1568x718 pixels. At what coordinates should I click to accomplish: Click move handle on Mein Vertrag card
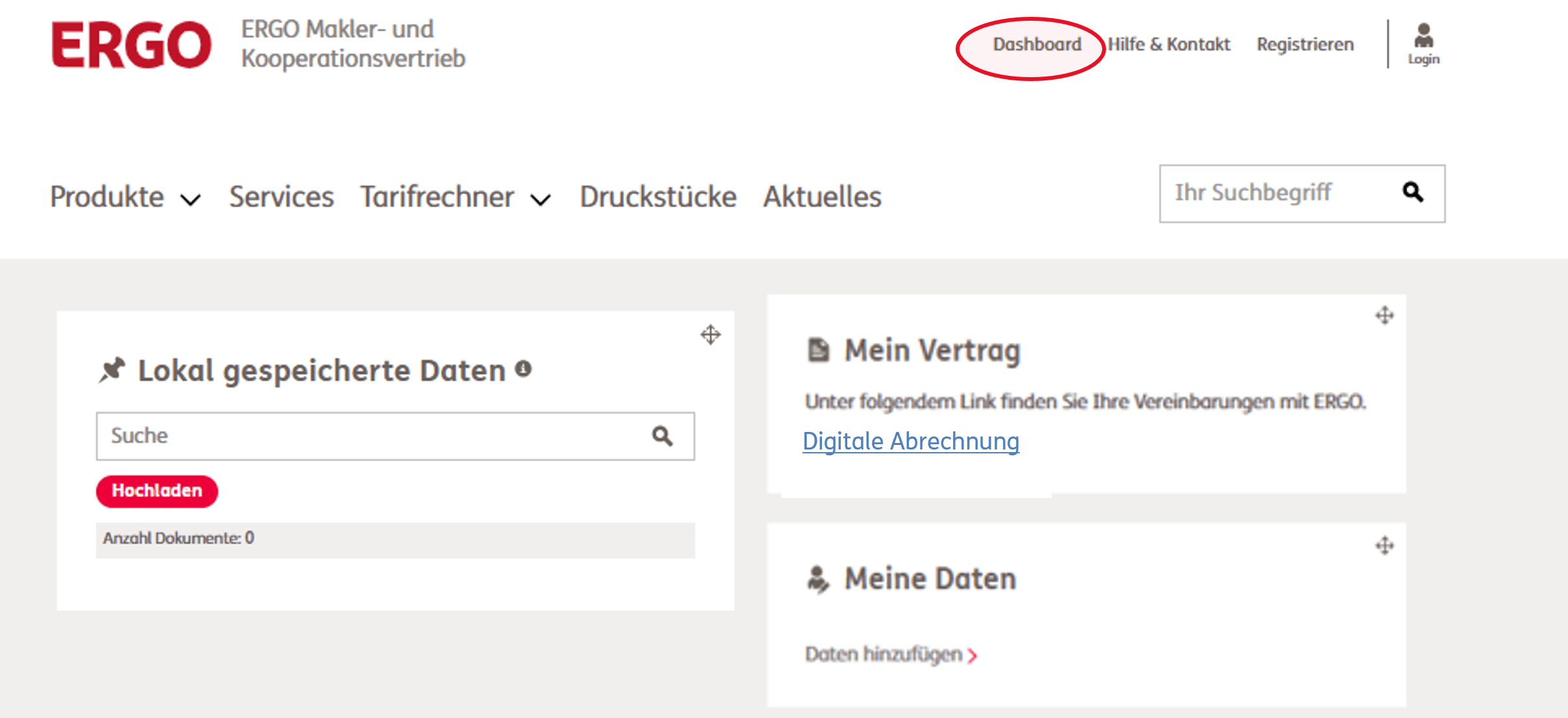click(x=1384, y=315)
